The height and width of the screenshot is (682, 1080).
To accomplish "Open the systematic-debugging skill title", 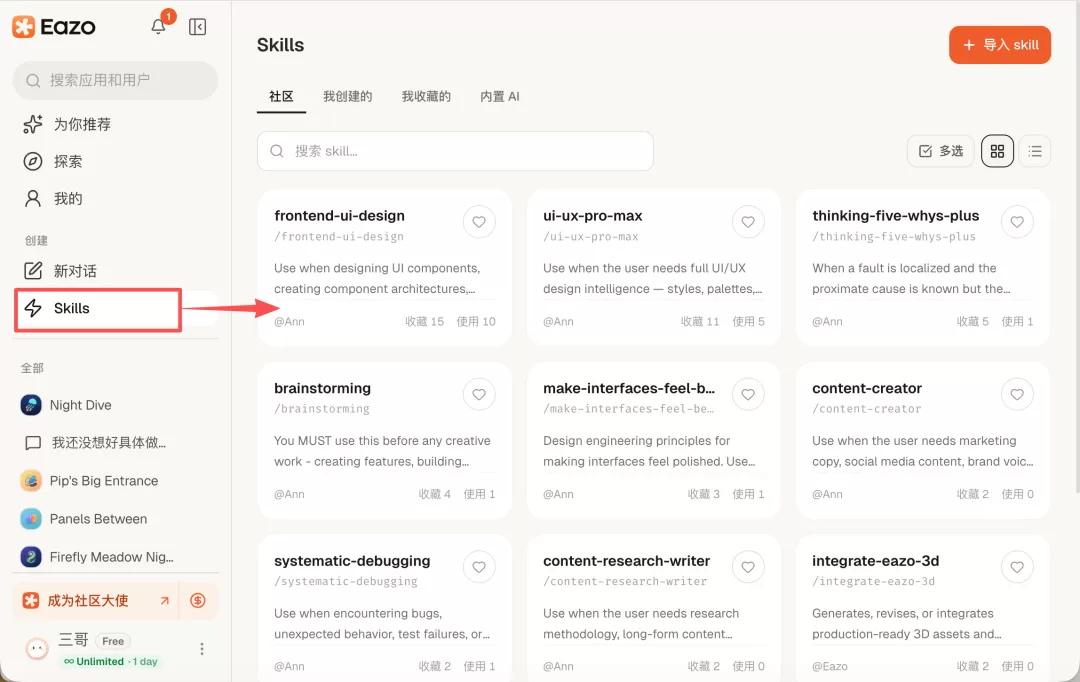I will (352, 561).
